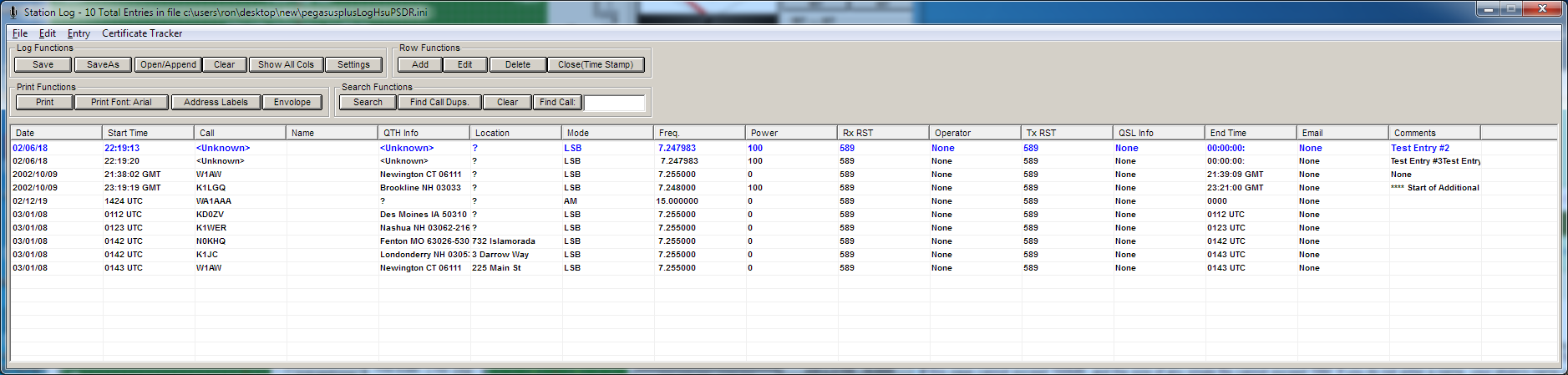Click the Close(Time Stamp) button
The image size is (1568, 375).
click(x=595, y=64)
